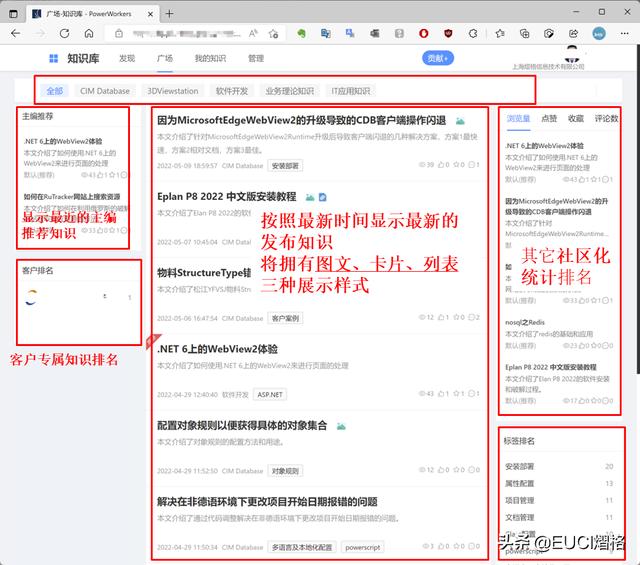
Task: Click the share icon in toolbar
Action: [573, 33]
